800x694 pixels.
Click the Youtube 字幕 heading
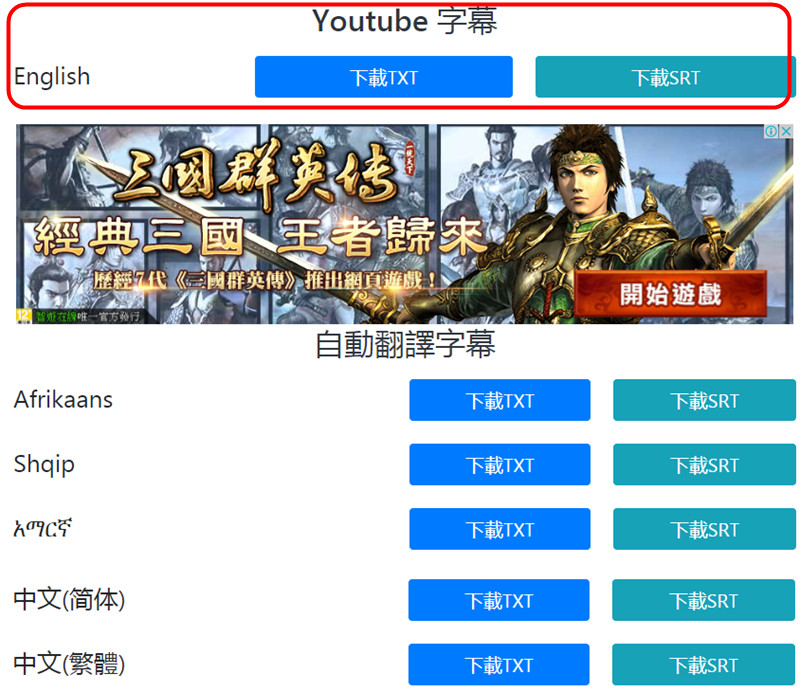[405, 21]
